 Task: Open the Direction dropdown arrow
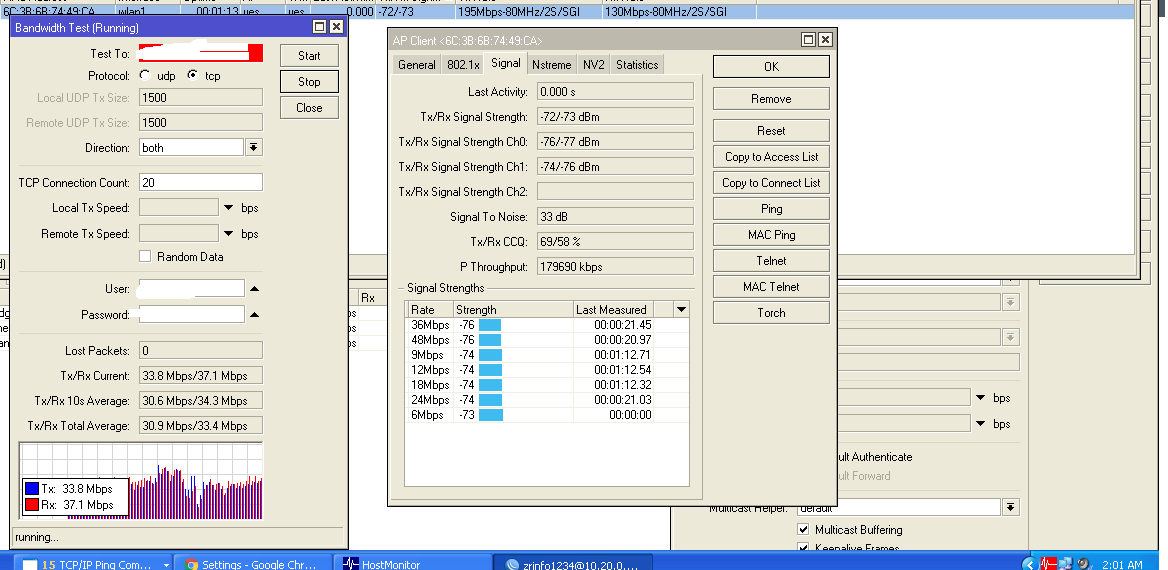coord(254,148)
